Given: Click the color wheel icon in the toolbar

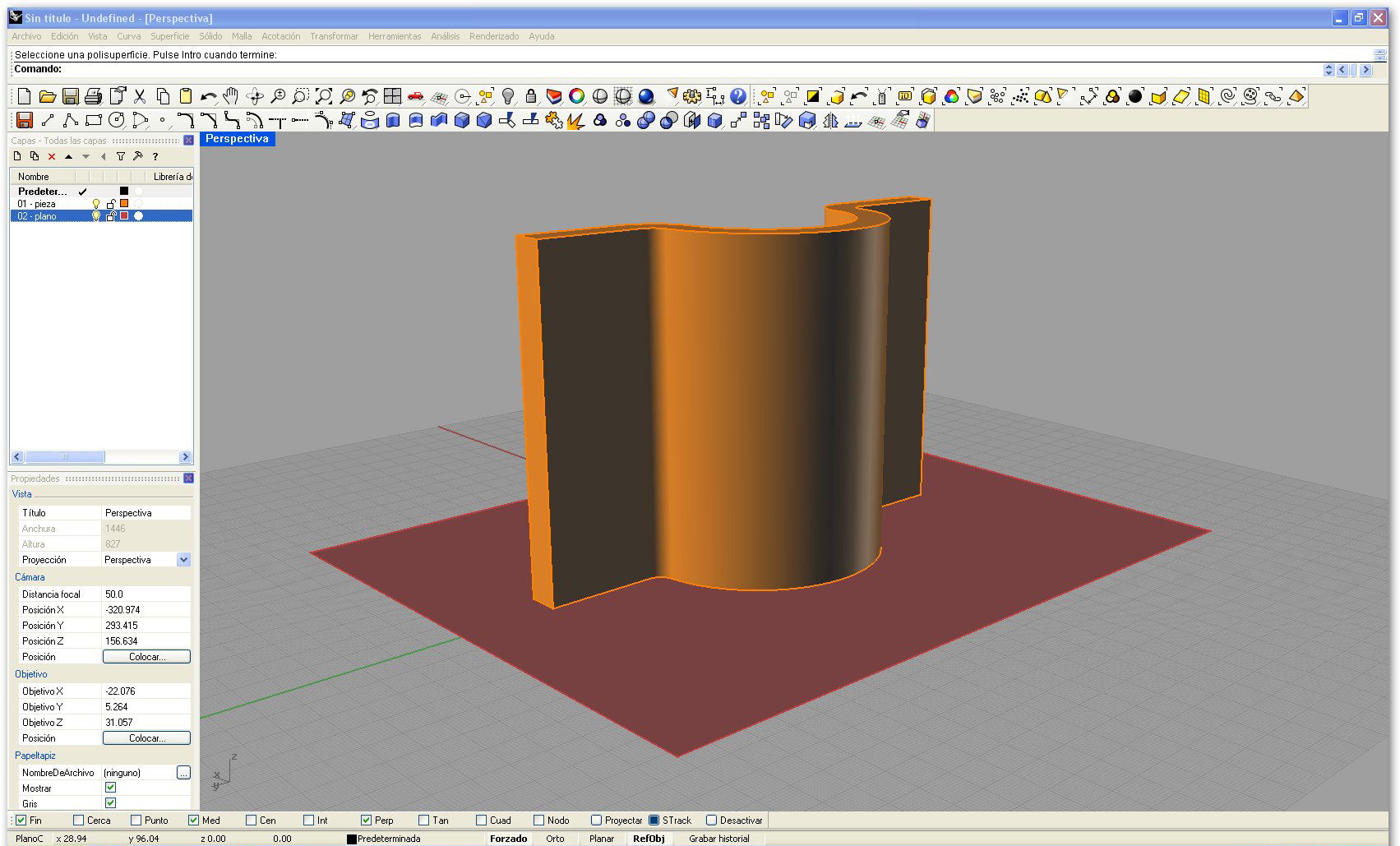Looking at the screenshot, I should tap(577, 96).
